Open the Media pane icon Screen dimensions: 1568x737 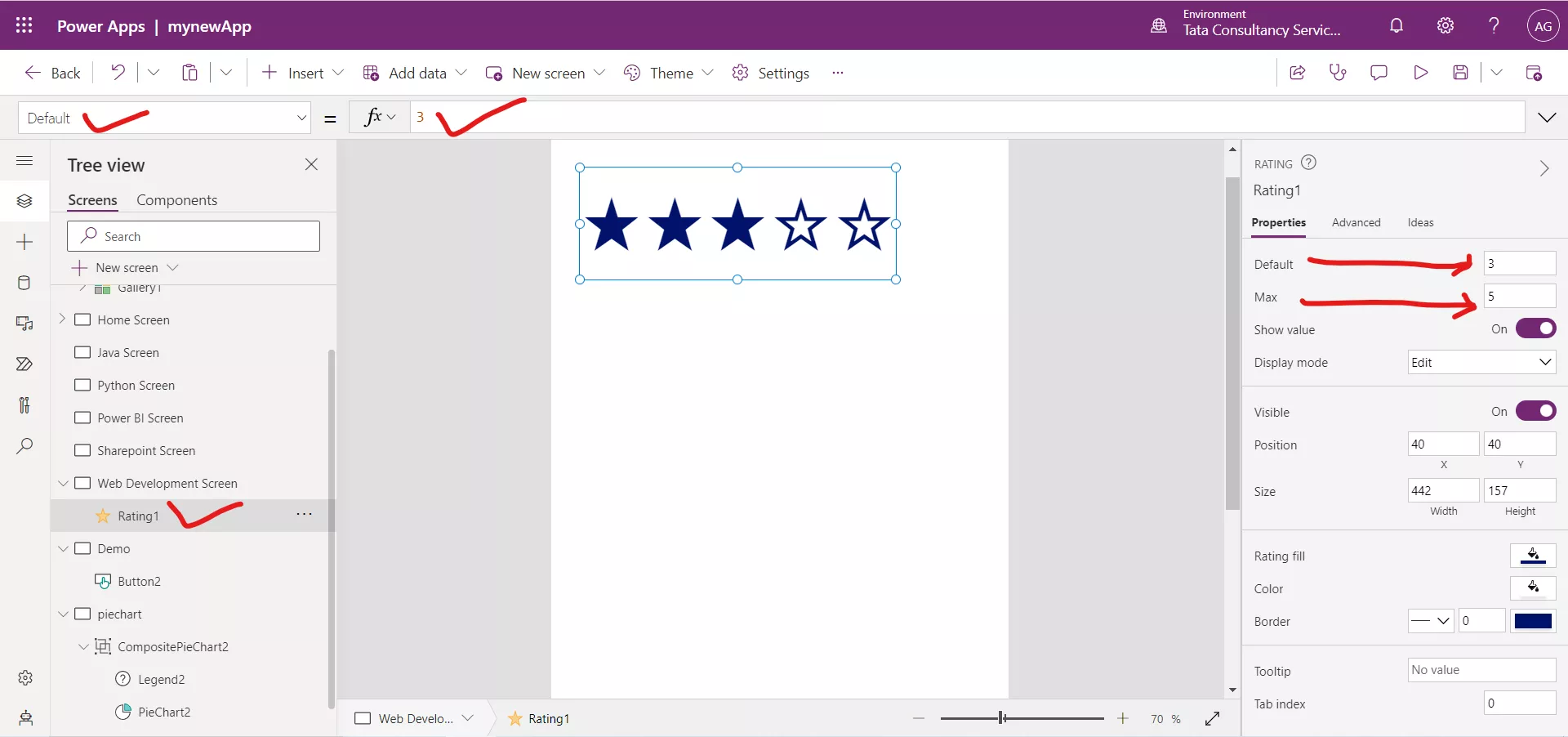coord(24,324)
